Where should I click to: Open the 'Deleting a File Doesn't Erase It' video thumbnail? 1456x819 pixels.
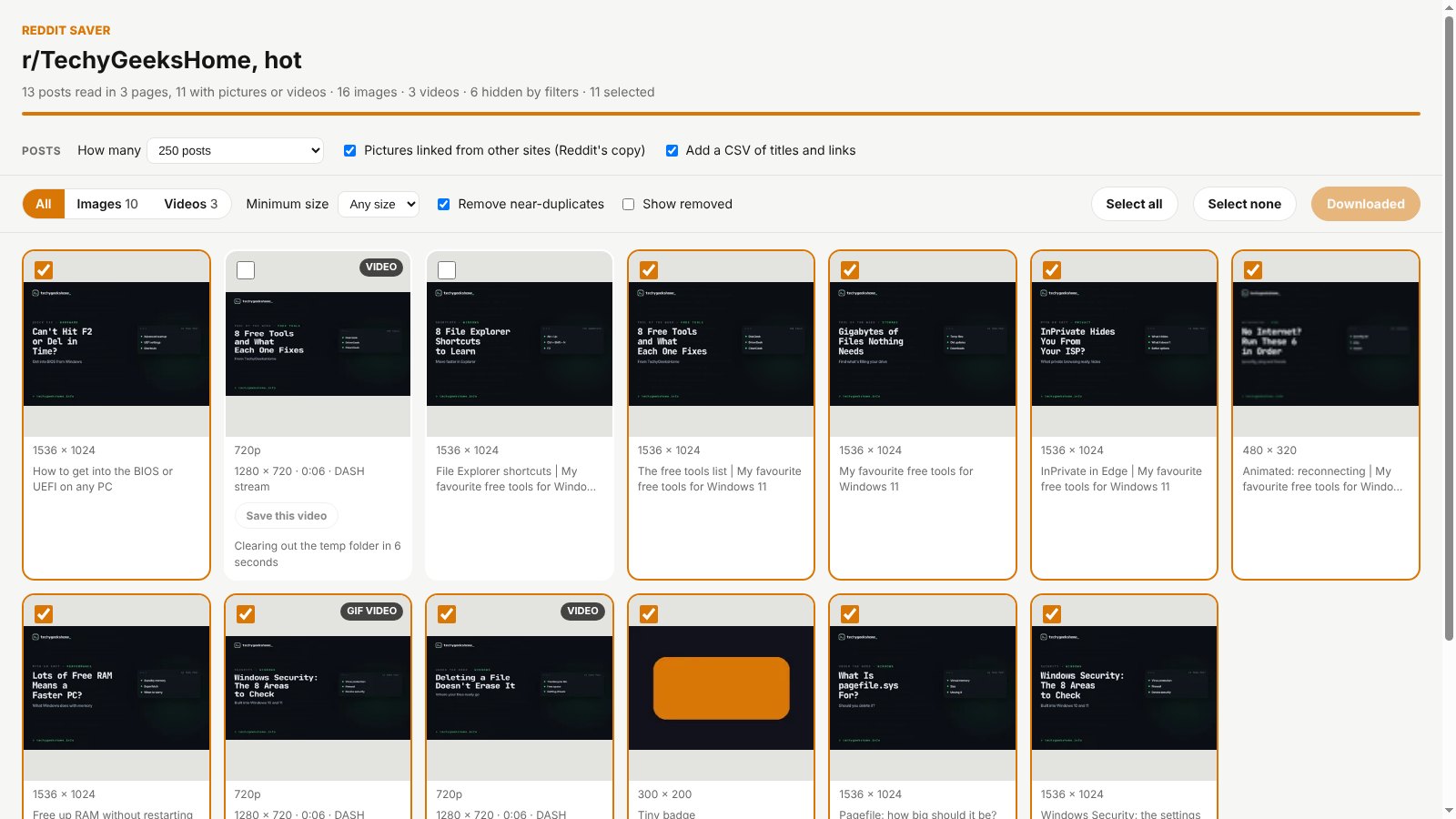(x=520, y=688)
